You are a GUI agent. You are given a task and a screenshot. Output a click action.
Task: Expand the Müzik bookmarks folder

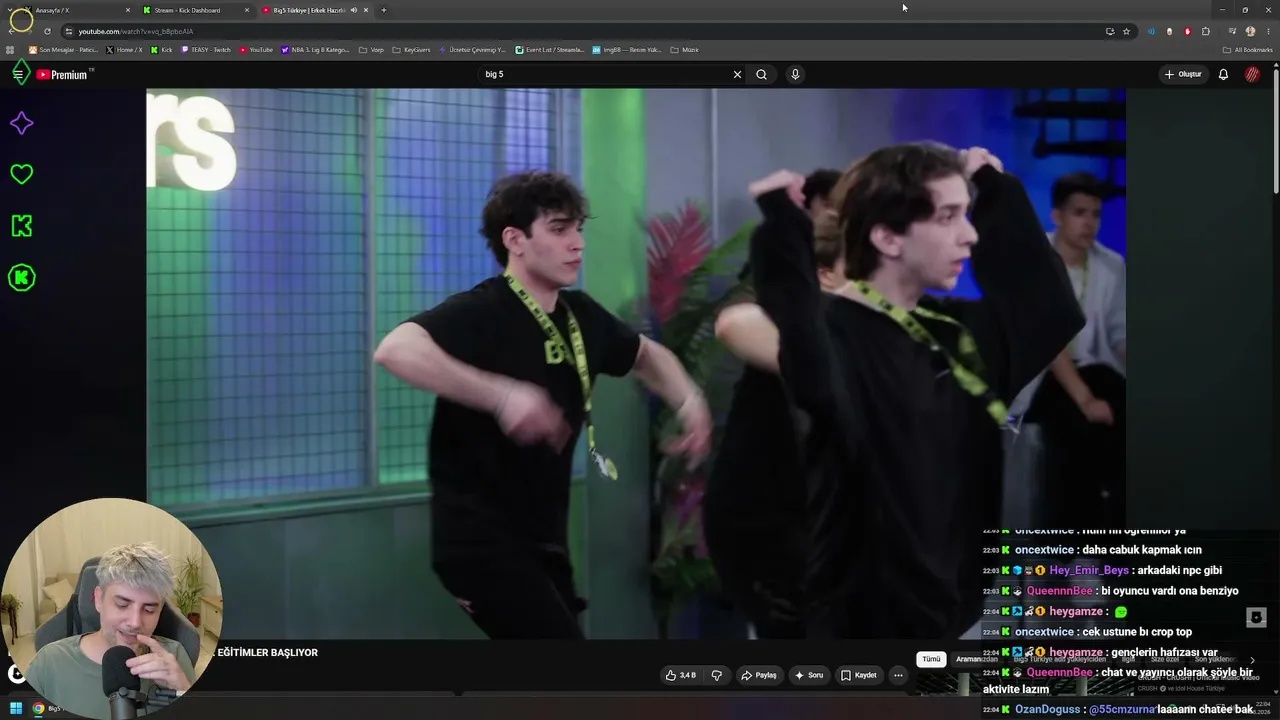click(x=684, y=50)
